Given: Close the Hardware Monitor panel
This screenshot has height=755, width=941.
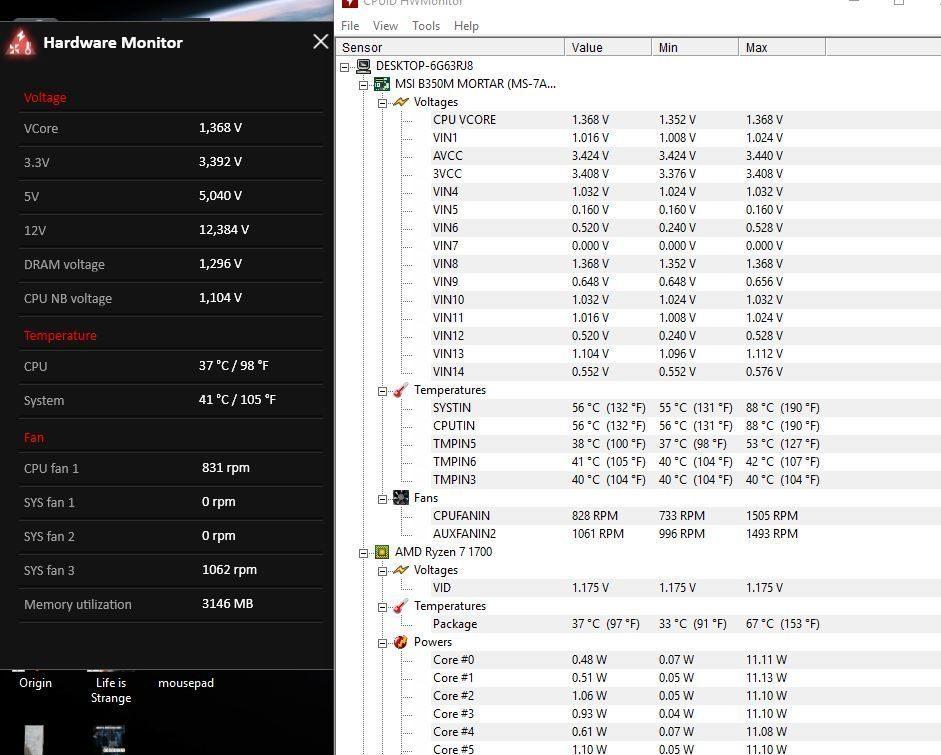Looking at the screenshot, I should 320,41.
